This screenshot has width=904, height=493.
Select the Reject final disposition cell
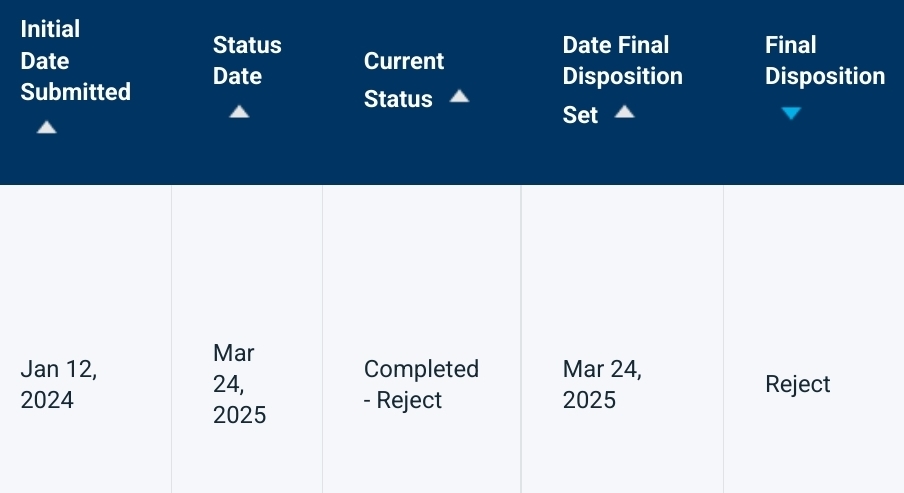coord(797,384)
